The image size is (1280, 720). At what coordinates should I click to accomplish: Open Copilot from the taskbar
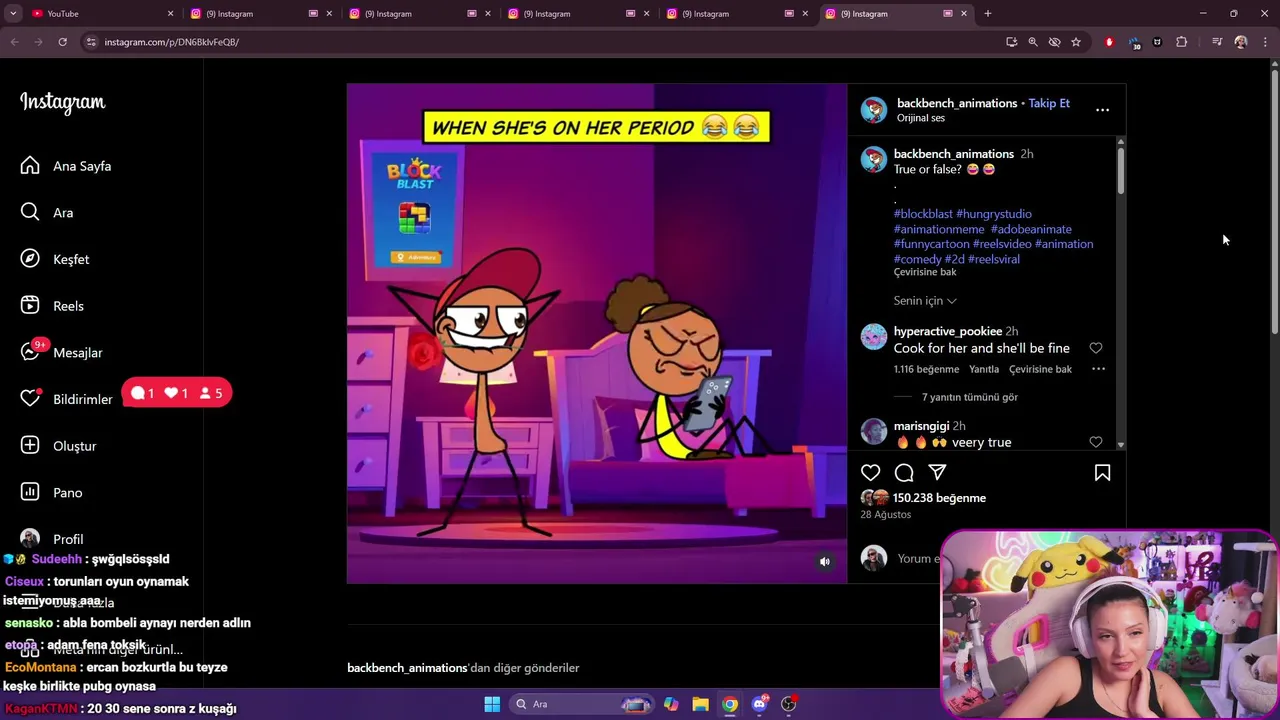pos(671,704)
